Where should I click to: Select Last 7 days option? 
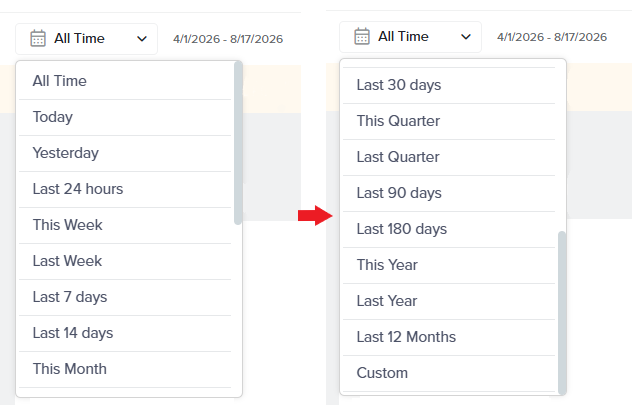125,297
